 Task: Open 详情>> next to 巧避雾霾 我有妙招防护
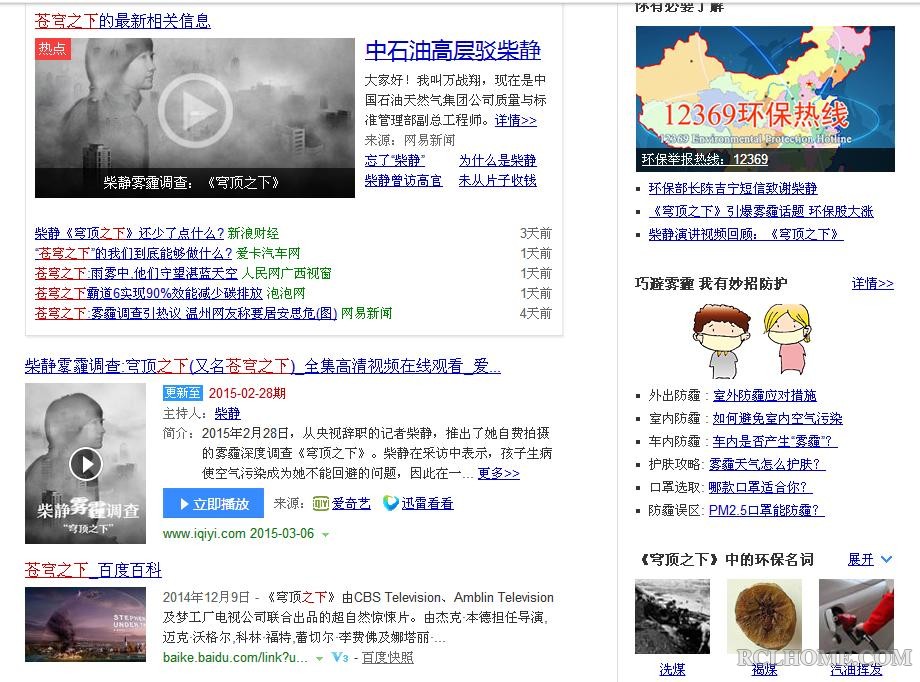point(872,284)
